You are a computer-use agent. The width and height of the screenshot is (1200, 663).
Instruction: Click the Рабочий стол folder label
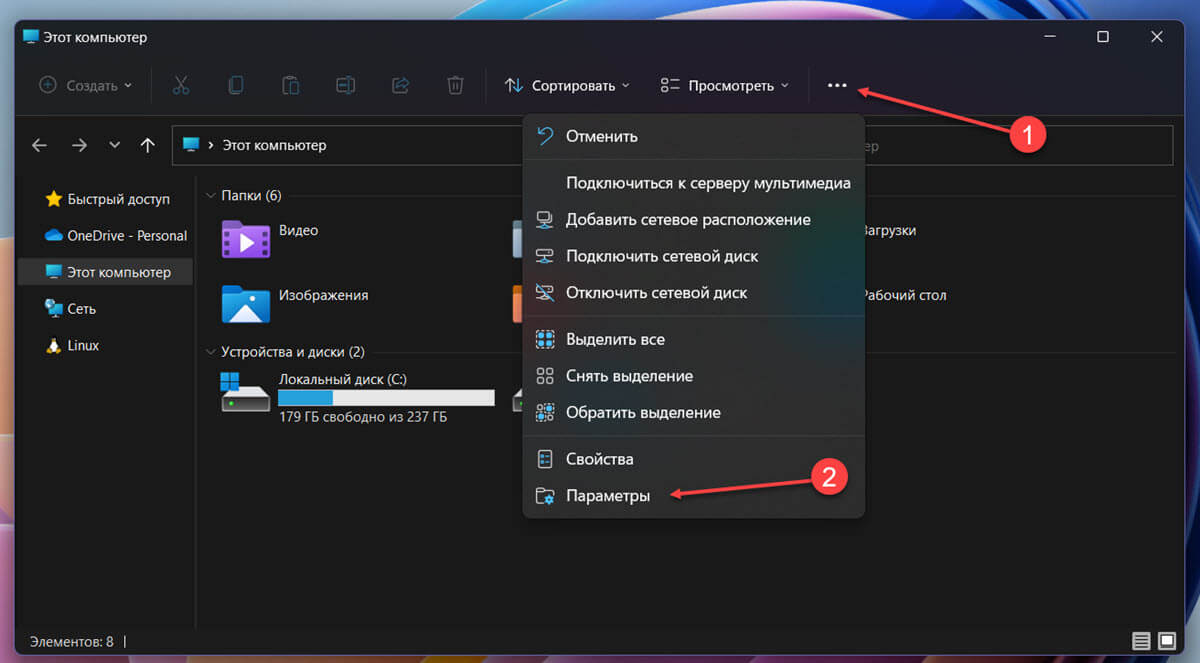[903, 295]
